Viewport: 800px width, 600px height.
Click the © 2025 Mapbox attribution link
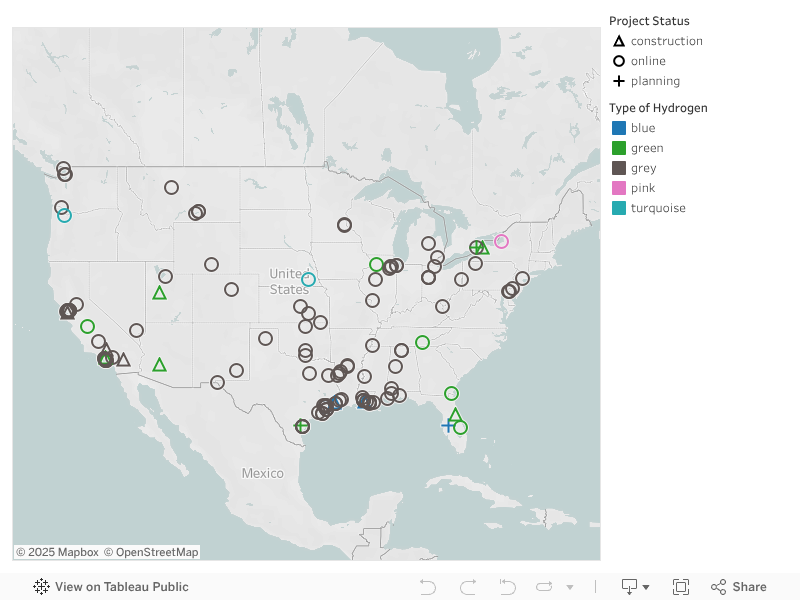[x=58, y=552]
